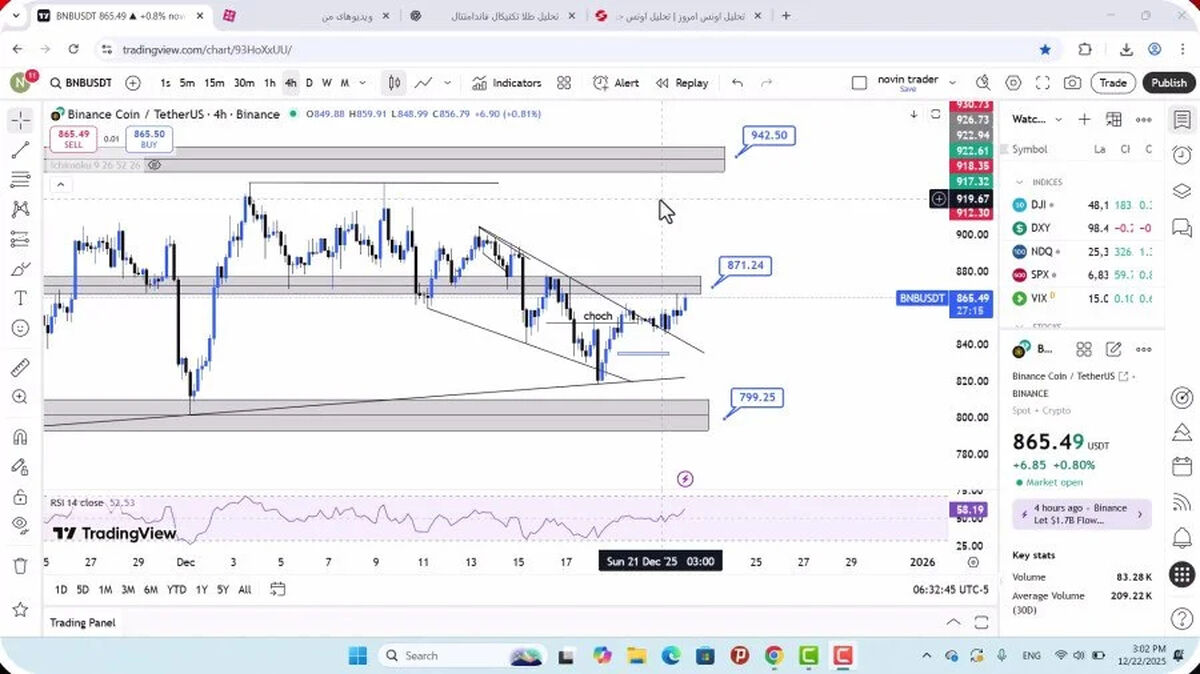Open the candlestick chart type selector
Screen dimensions: 1200x674
[395, 83]
